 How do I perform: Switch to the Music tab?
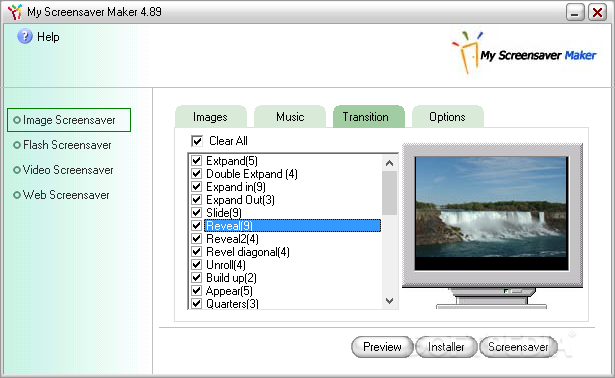290,117
